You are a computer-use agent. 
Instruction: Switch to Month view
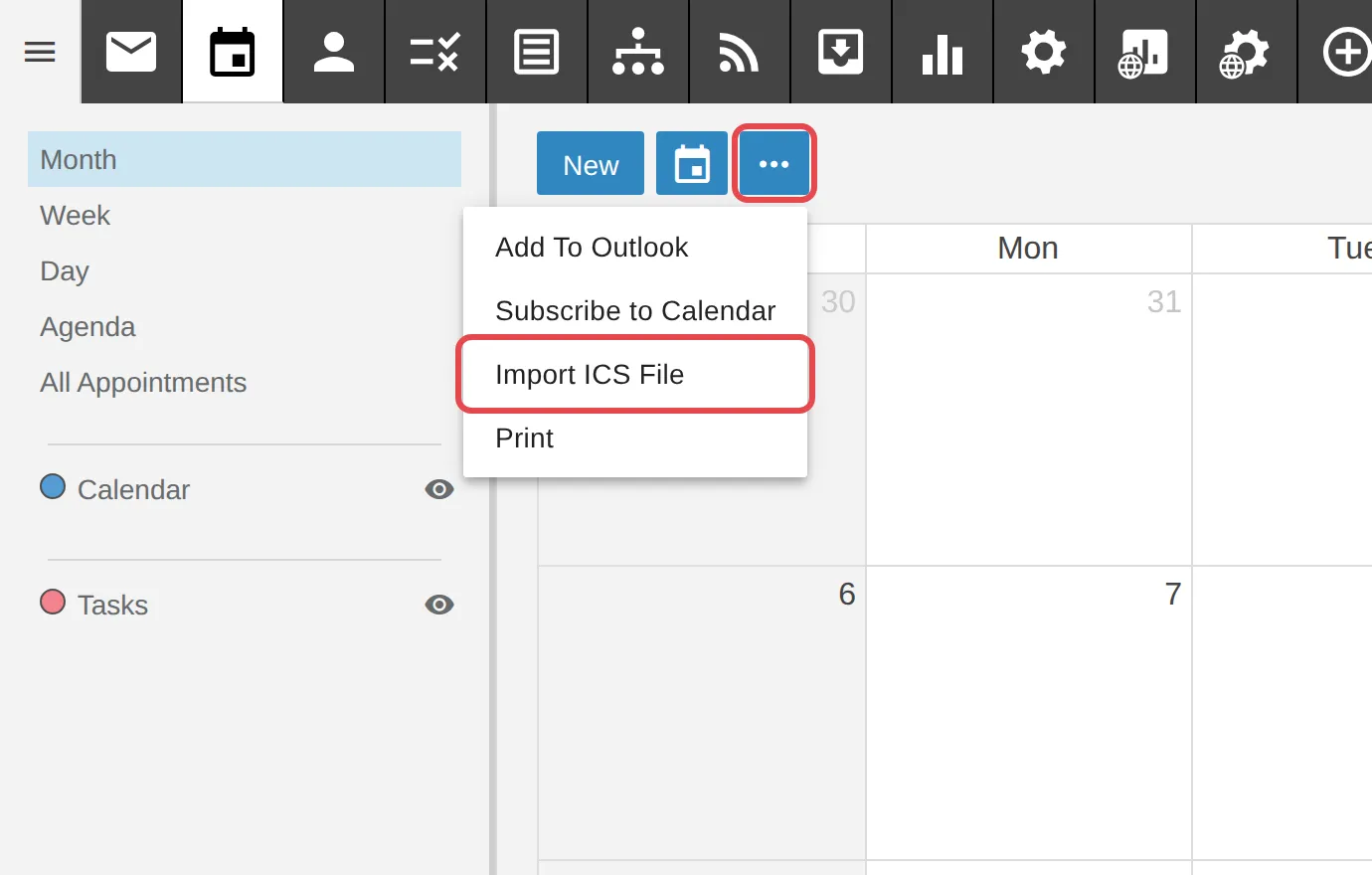point(245,159)
